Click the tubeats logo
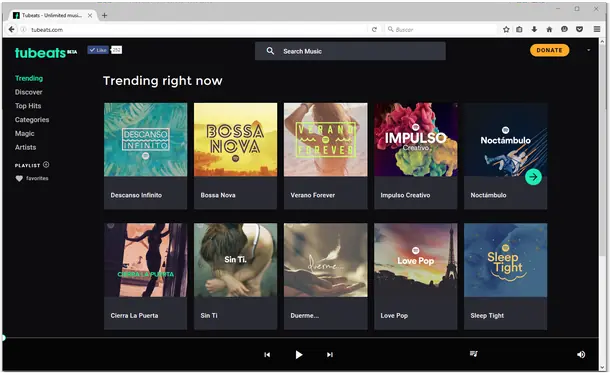The image size is (610, 375). point(46,53)
